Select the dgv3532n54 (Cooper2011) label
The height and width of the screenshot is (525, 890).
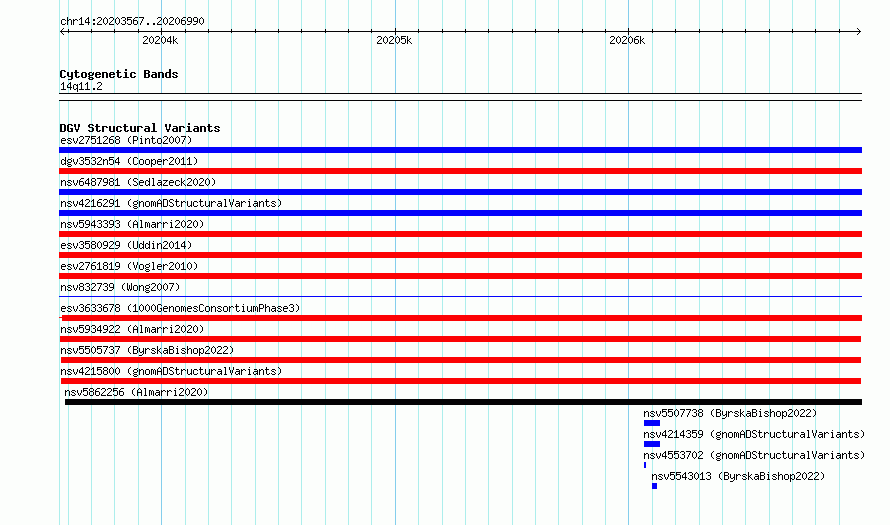tap(129, 161)
